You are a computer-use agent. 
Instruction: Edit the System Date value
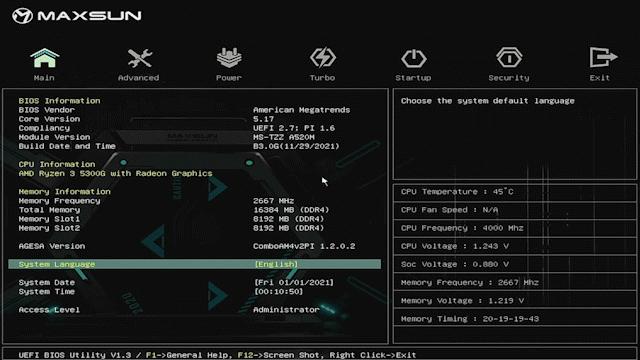click(x=294, y=282)
